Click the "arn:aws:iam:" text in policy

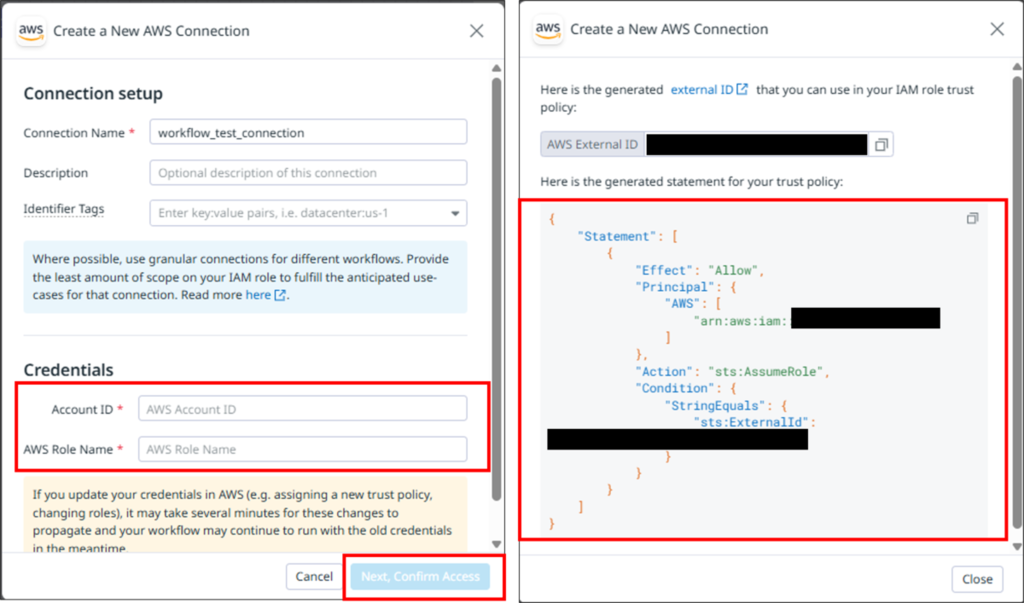pyautogui.click(x=741, y=321)
